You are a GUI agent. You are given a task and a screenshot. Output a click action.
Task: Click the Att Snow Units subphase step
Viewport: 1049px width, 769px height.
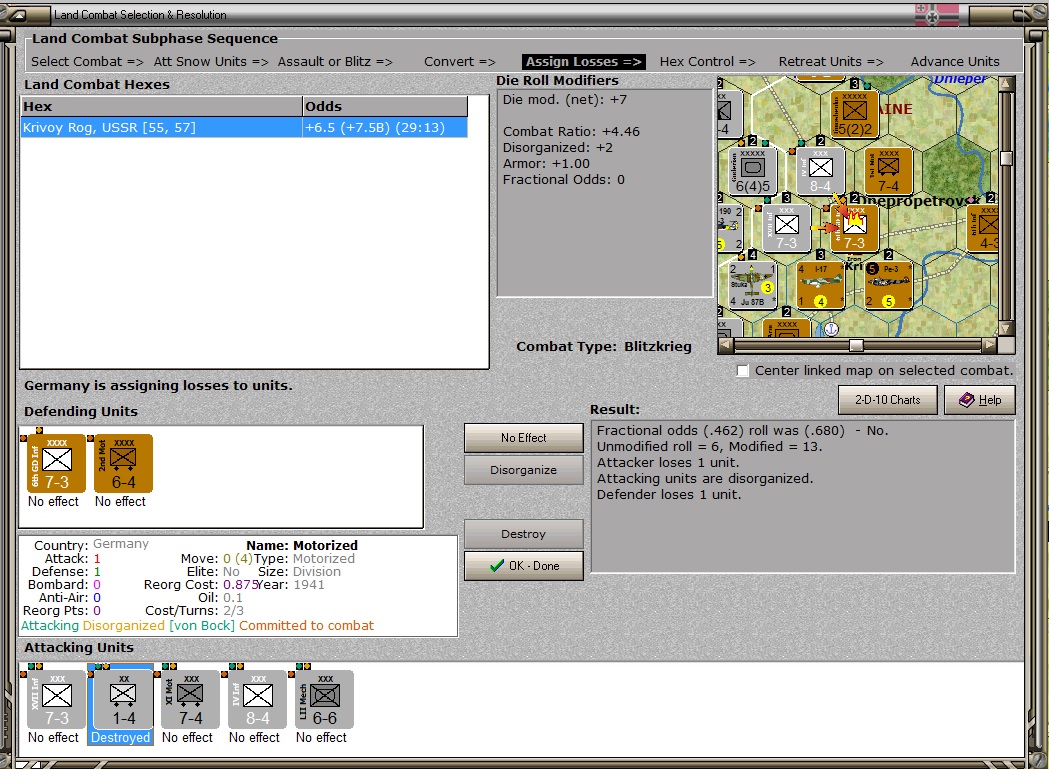click(211, 62)
